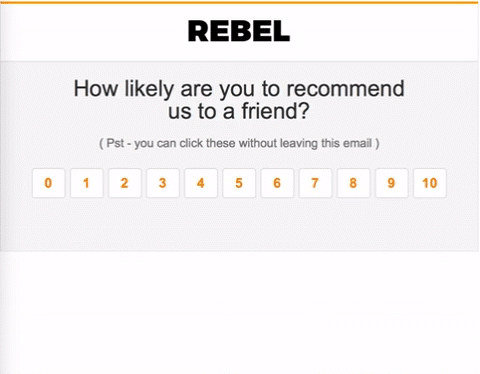480x374 pixels.
Task: Click the word 'friend?' in the heading
Action: [276, 111]
